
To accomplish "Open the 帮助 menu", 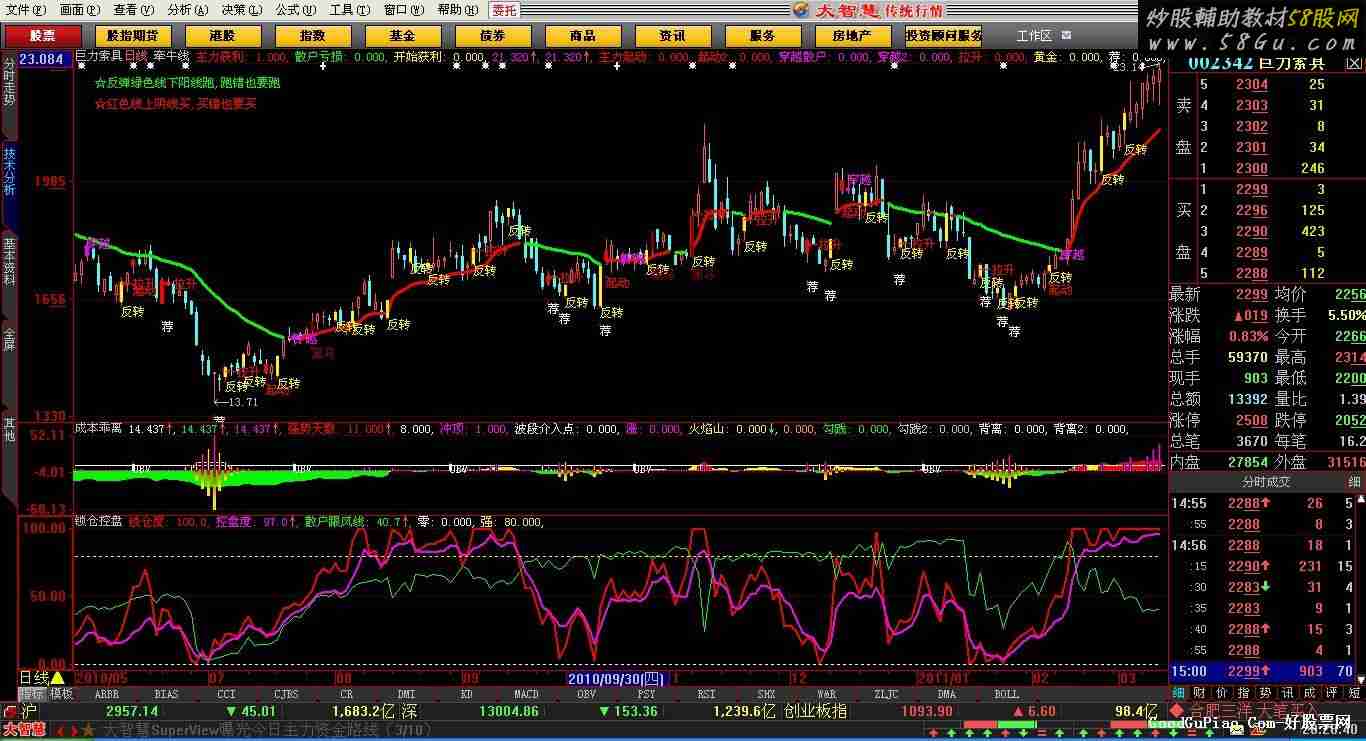I will (x=457, y=9).
